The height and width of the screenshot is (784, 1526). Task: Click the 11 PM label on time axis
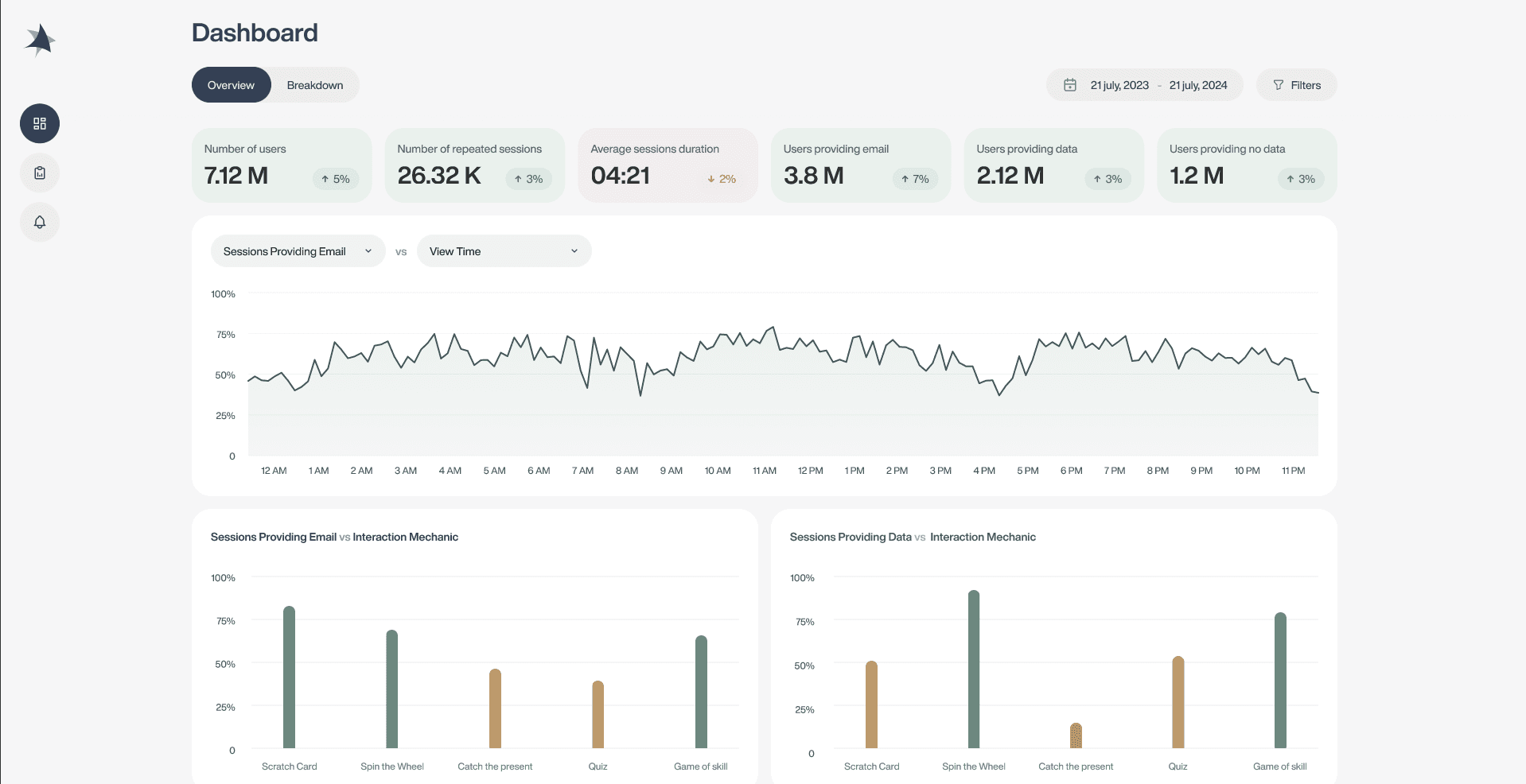[1294, 471]
